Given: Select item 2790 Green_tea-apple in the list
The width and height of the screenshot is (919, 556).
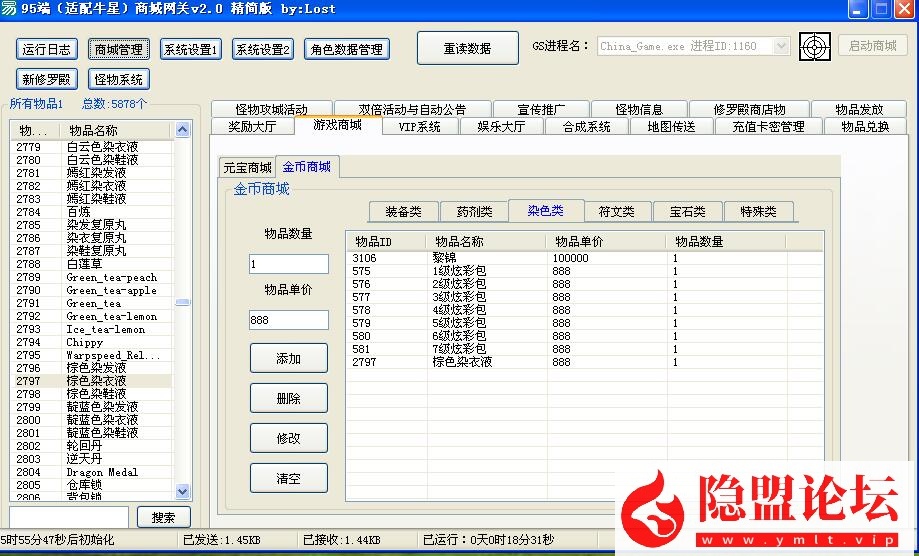Looking at the screenshot, I should (x=90, y=290).
